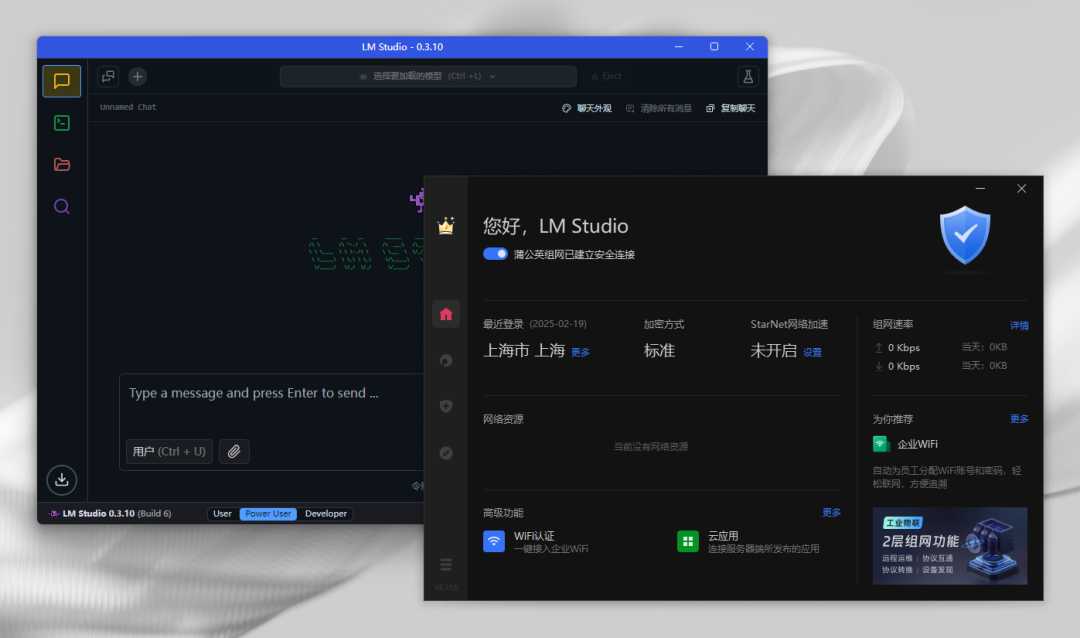Close the VPN window

point(1021,188)
